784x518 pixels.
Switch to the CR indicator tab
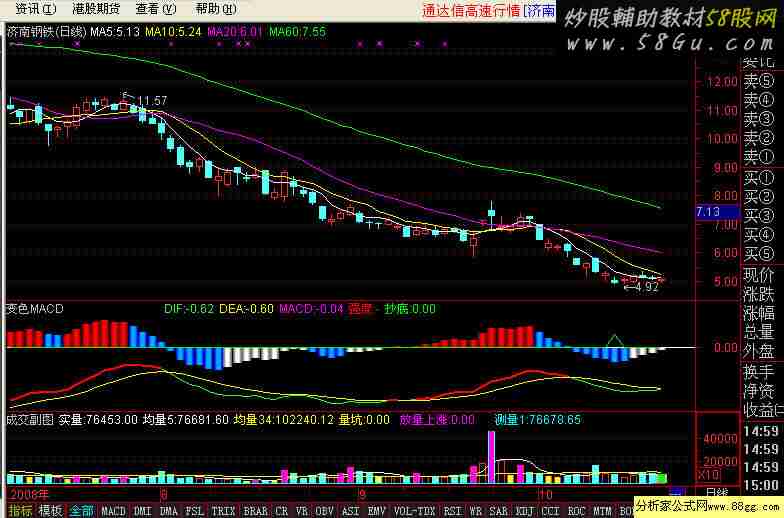click(282, 511)
